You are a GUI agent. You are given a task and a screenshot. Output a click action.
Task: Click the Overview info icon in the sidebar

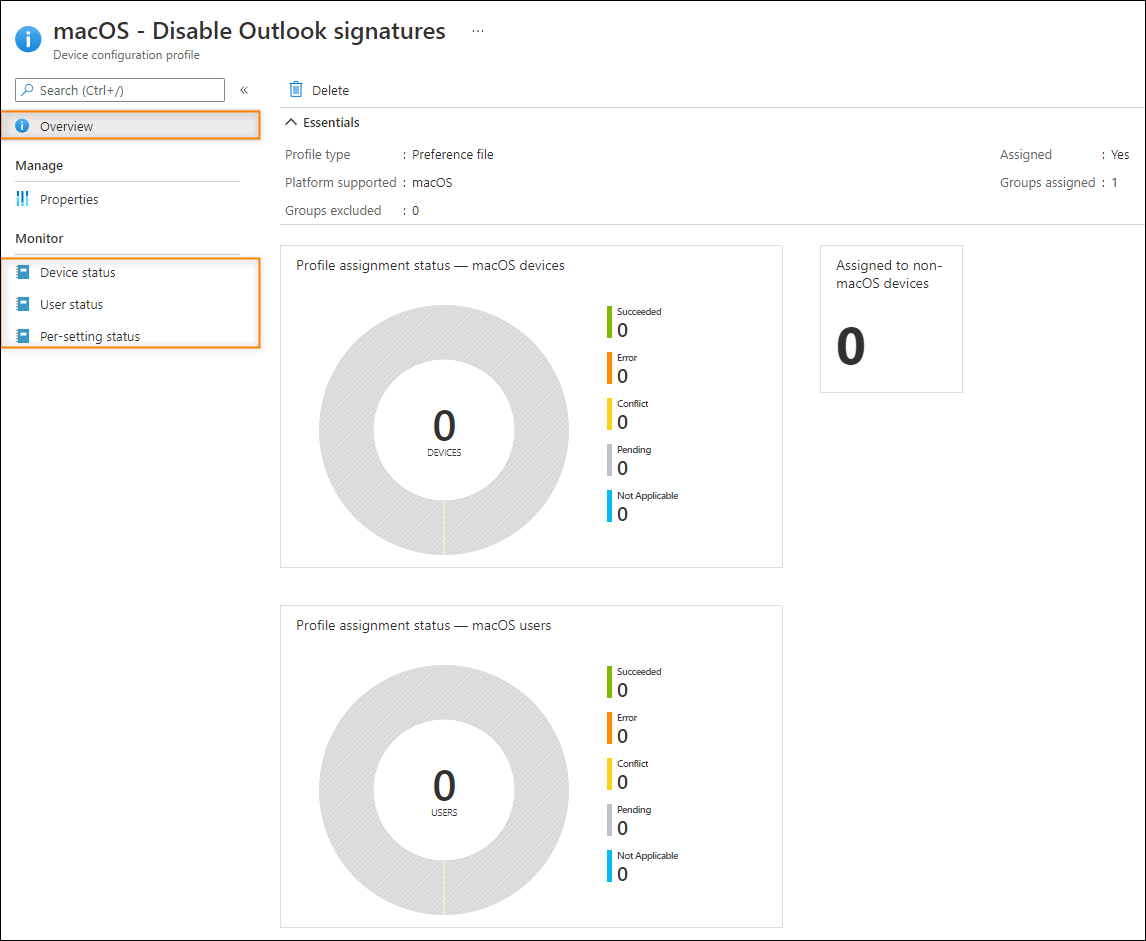click(23, 126)
